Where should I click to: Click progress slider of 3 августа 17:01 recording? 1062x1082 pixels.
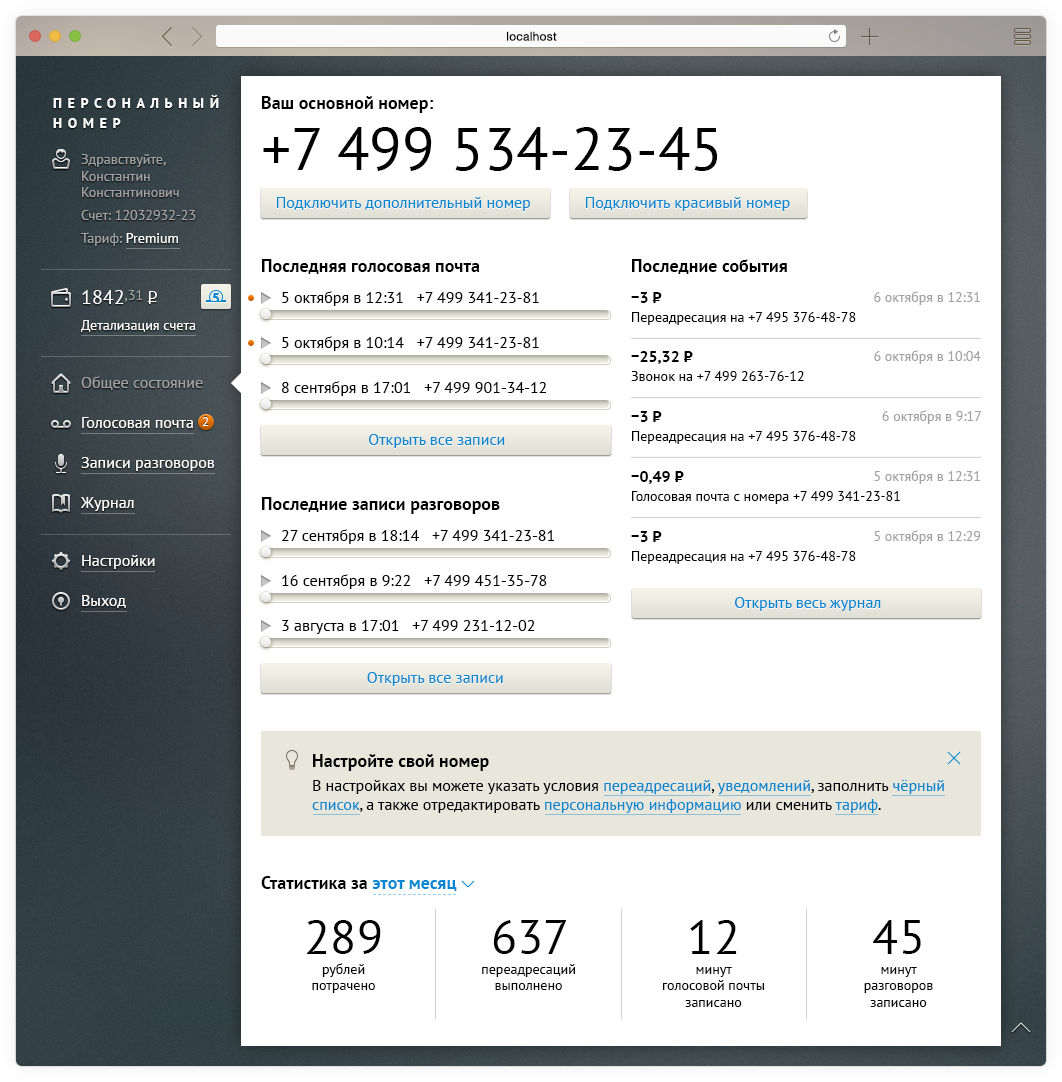pyautogui.click(x=435, y=642)
